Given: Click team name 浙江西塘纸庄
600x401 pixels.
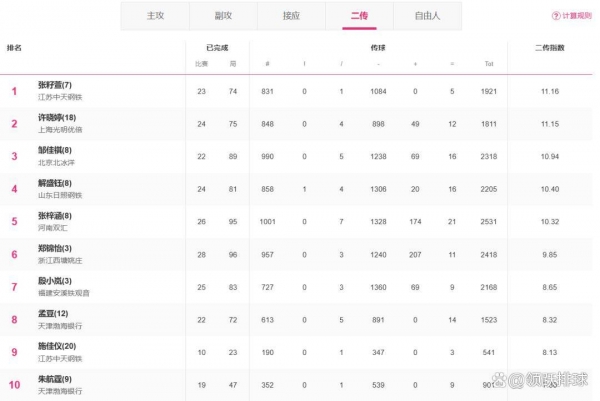Looking at the screenshot, I should pos(59,260).
